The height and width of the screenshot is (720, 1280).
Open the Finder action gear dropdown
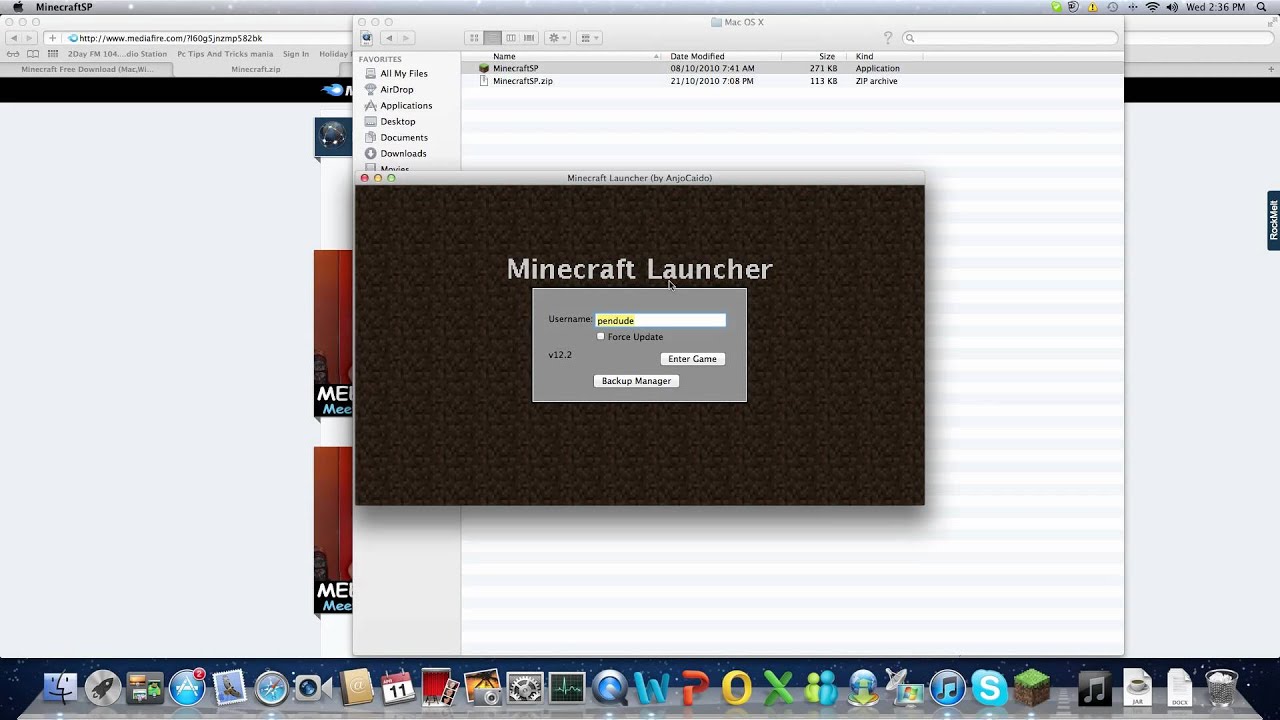point(557,38)
